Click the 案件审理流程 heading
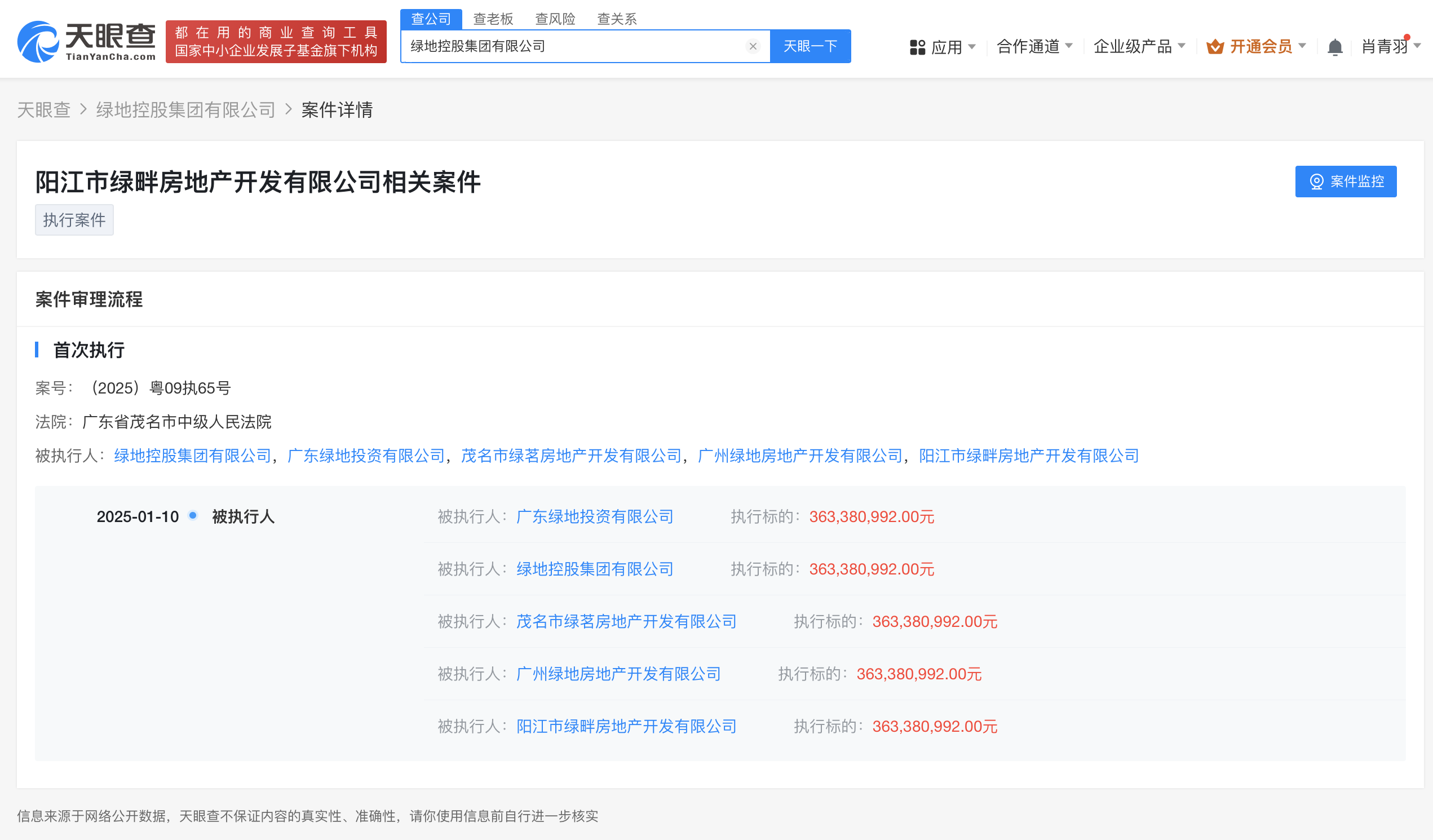 coord(89,299)
